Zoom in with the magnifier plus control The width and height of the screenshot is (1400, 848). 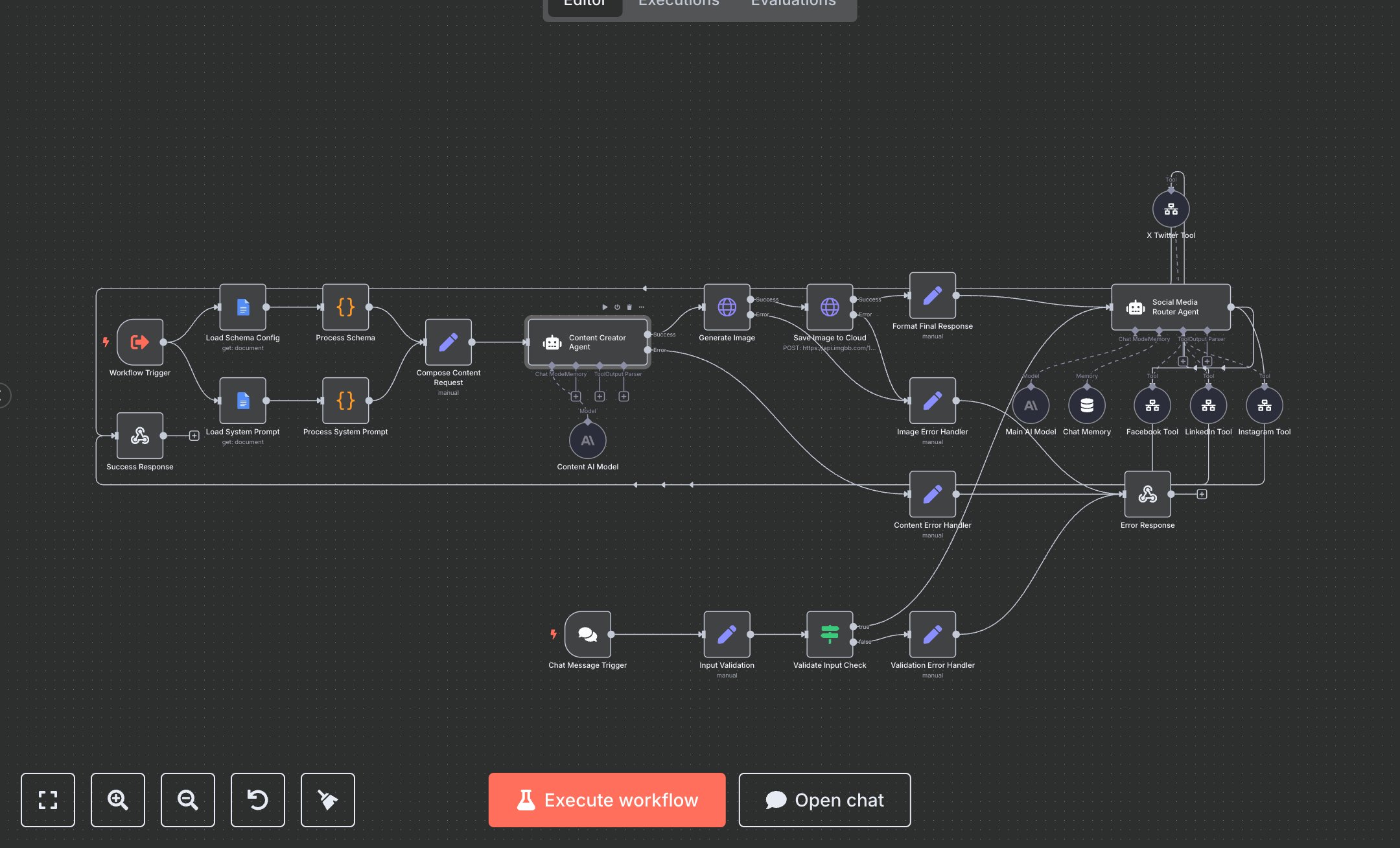click(x=117, y=800)
